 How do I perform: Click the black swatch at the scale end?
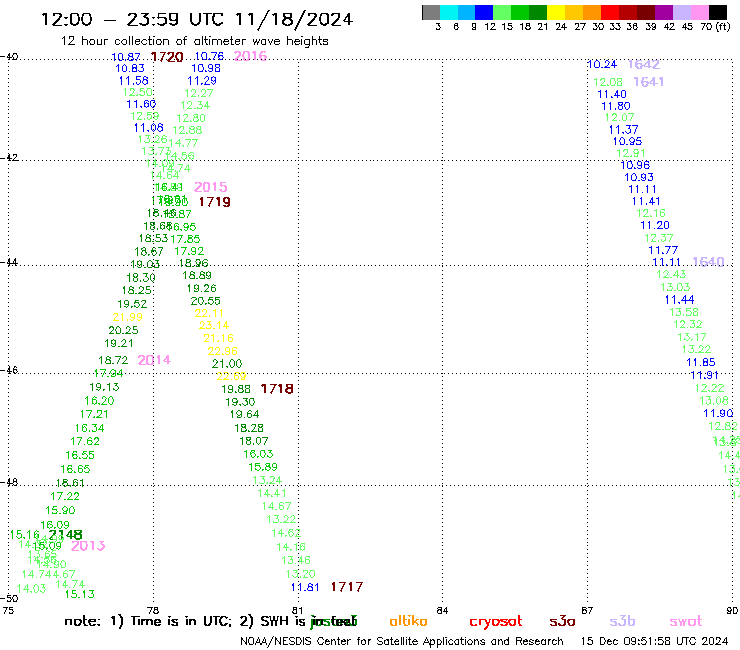(x=717, y=12)
